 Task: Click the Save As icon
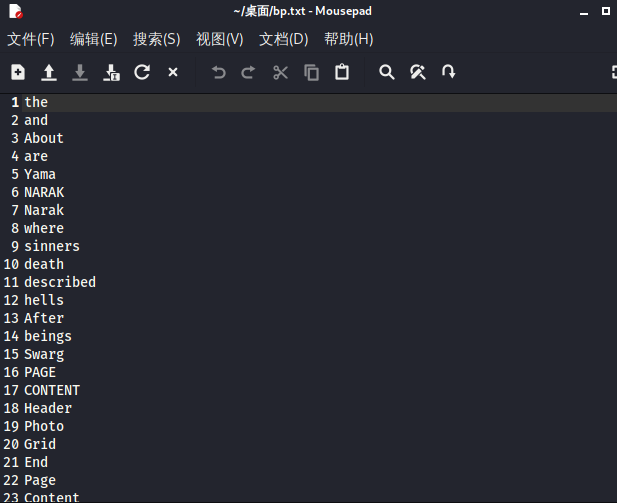[x=111, y=72]
